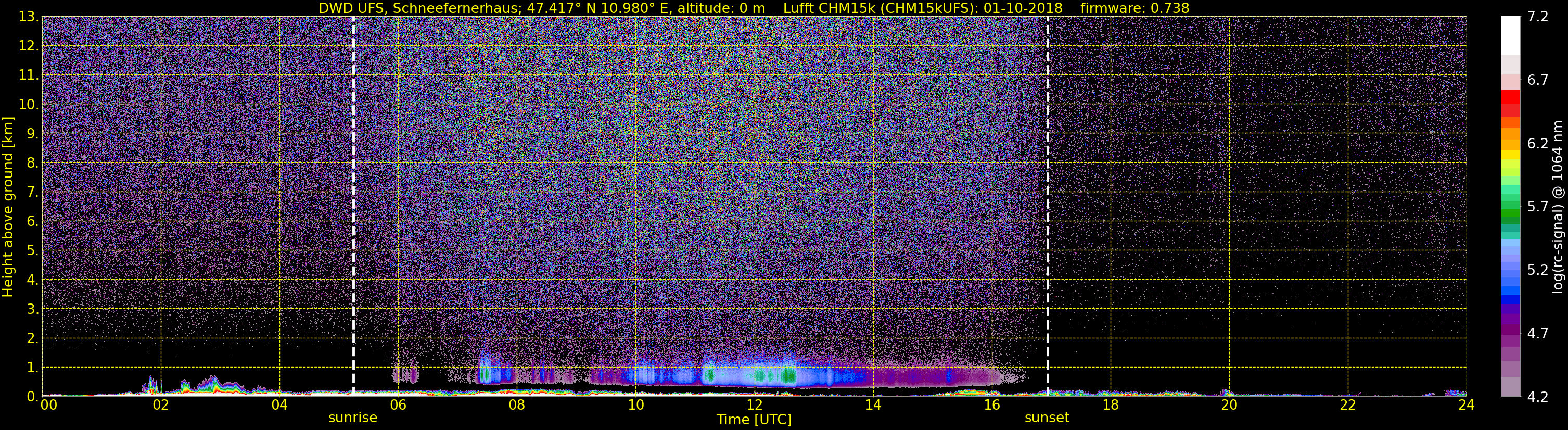This screenshot has width=1568, height=430.
Task: Click the time axis tick '16'
Action: (x=991, y=405)
